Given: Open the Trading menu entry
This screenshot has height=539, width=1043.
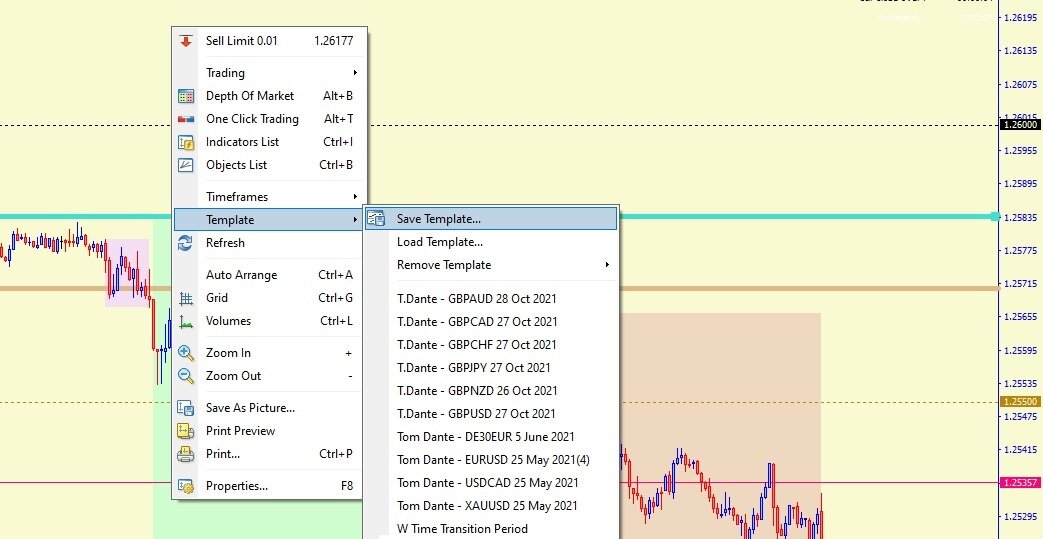Looking at the screenshot, I should point(269,73).
